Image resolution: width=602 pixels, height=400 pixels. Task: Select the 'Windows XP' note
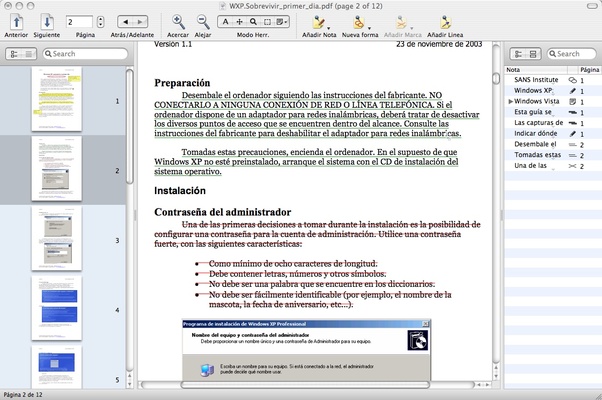point(553,91)
